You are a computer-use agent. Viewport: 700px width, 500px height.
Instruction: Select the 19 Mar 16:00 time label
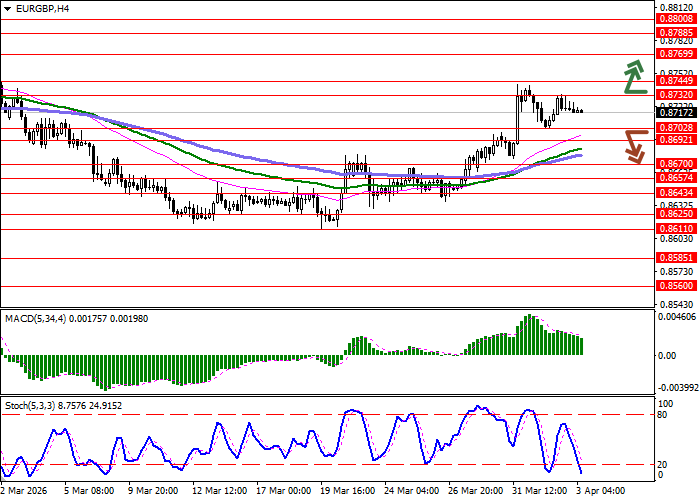tap(348, 491)
